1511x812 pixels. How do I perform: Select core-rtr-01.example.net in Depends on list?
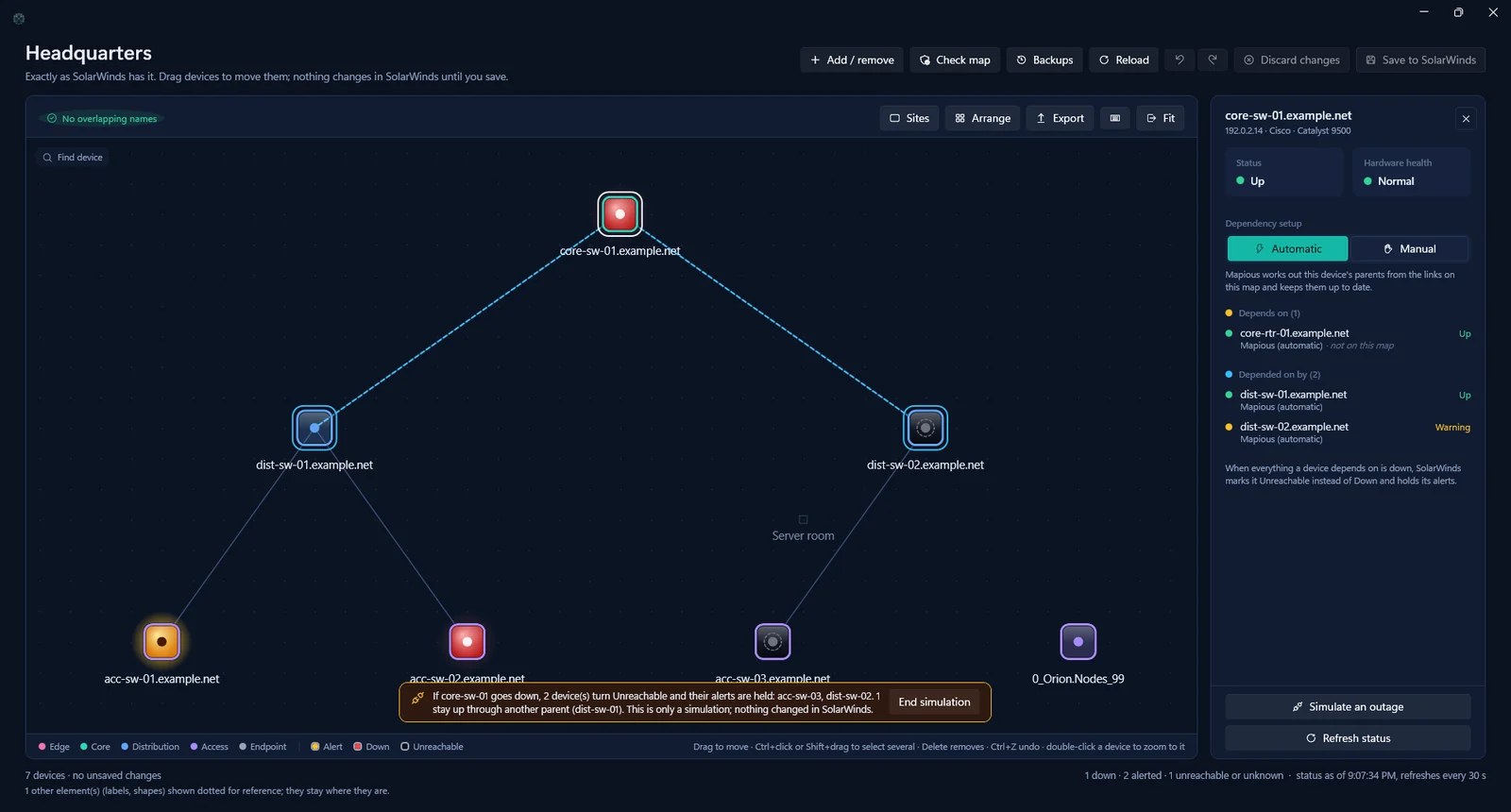pos(1348,339)
